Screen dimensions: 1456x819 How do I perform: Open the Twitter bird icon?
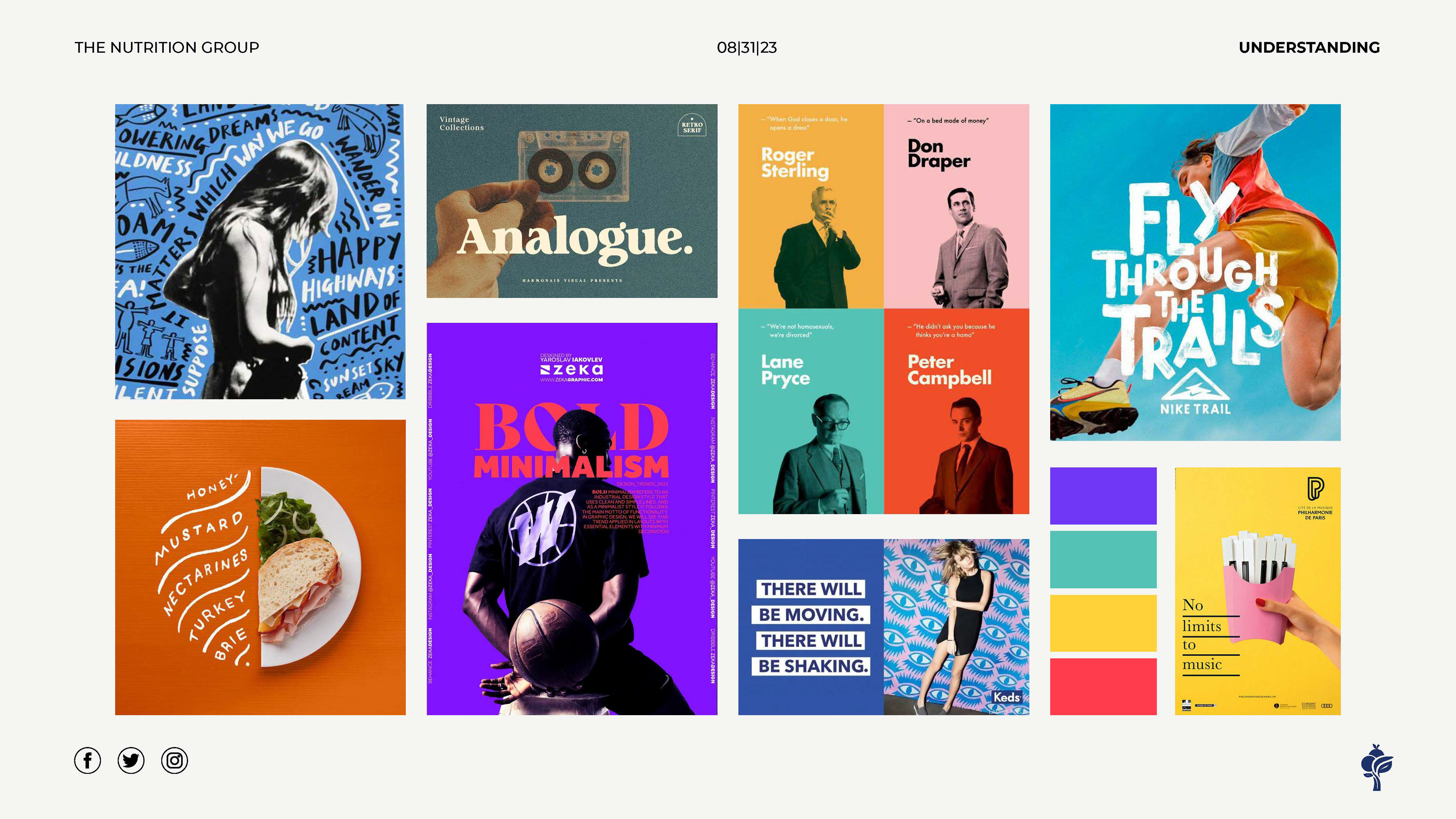click(131, 760)
